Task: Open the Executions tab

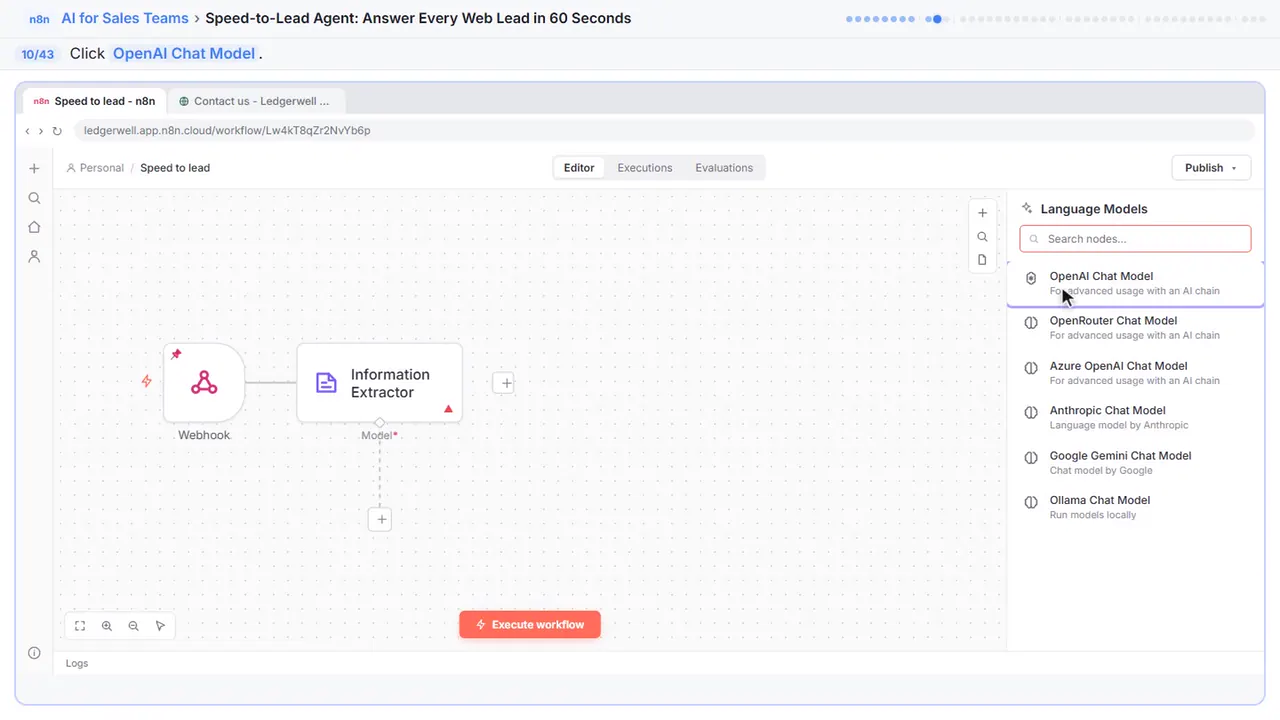Action: (x=645, y=168)
